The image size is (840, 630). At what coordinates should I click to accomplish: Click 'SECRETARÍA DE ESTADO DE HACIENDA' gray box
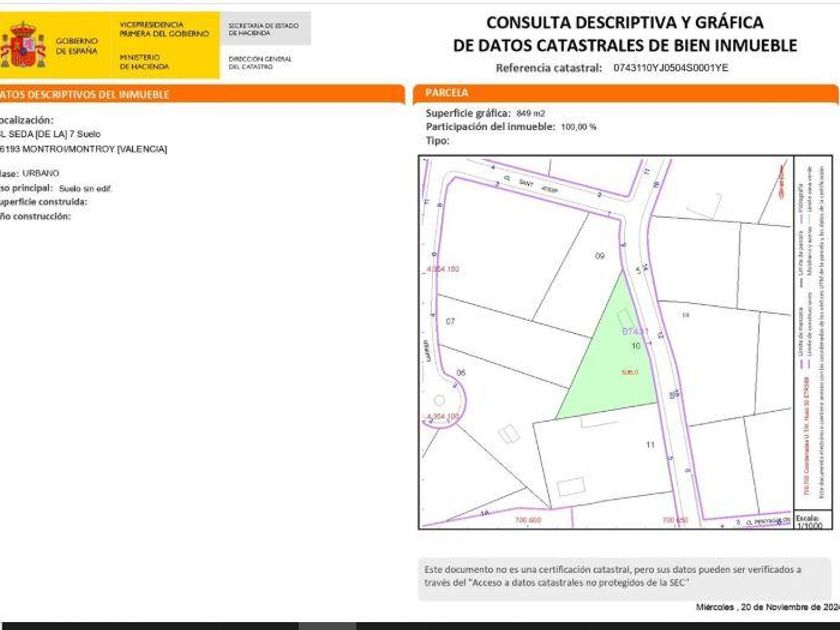[x=265, y=29]
